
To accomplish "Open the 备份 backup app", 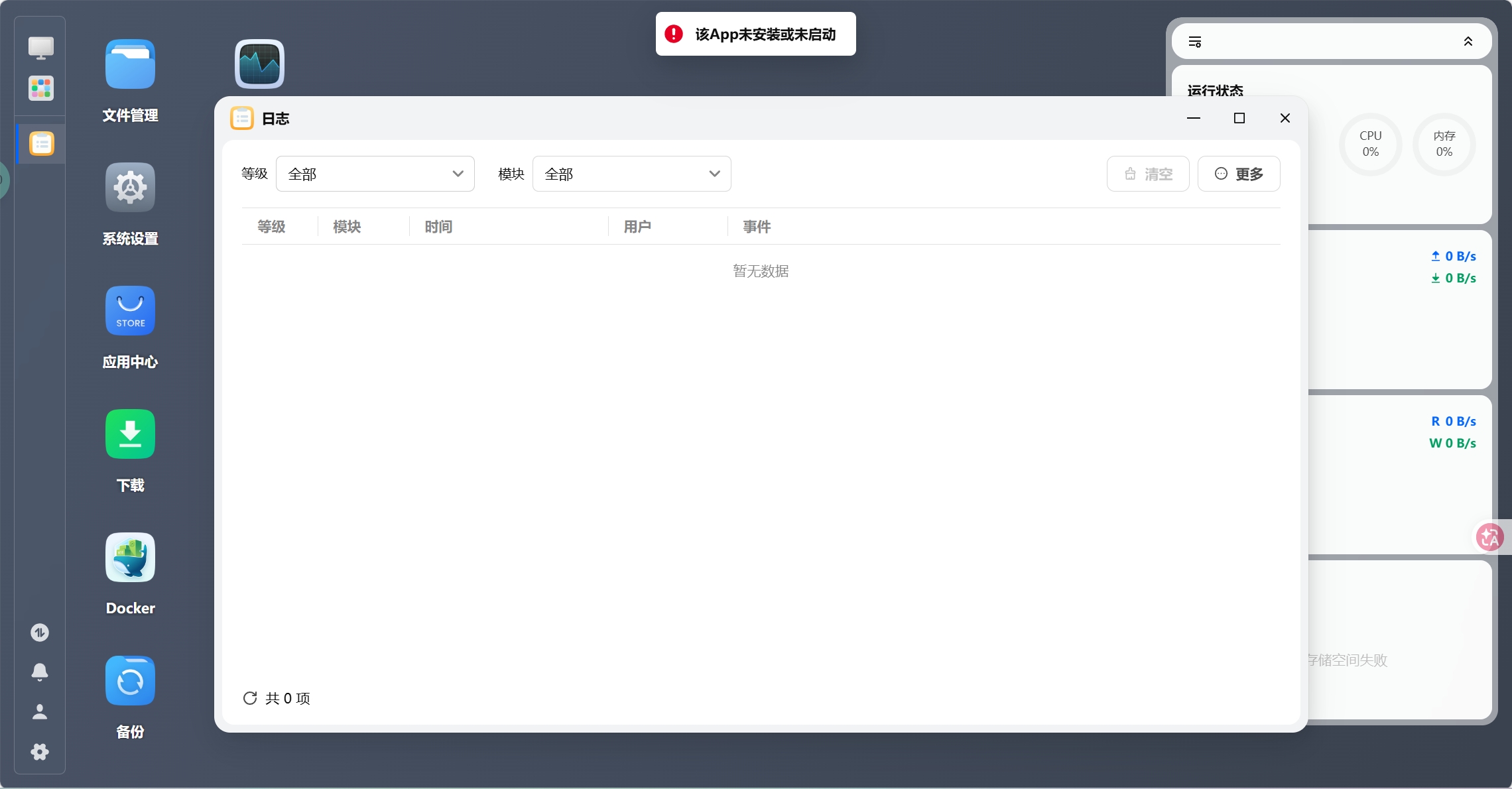I will click(x=129, y=680).
